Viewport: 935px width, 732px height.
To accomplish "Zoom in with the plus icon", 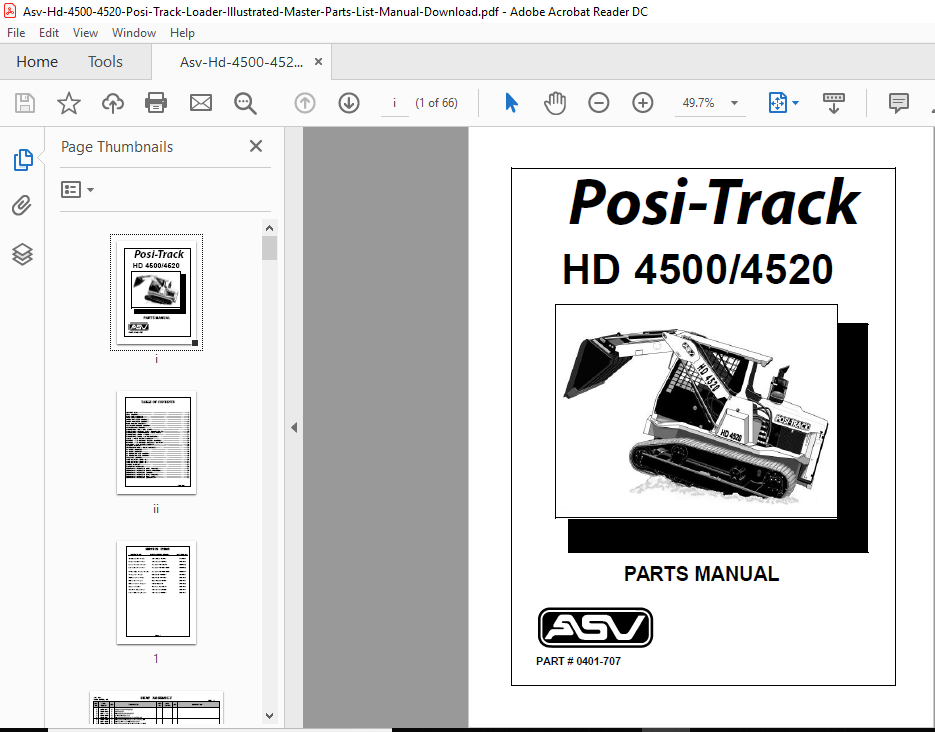I will click(643, 103).
